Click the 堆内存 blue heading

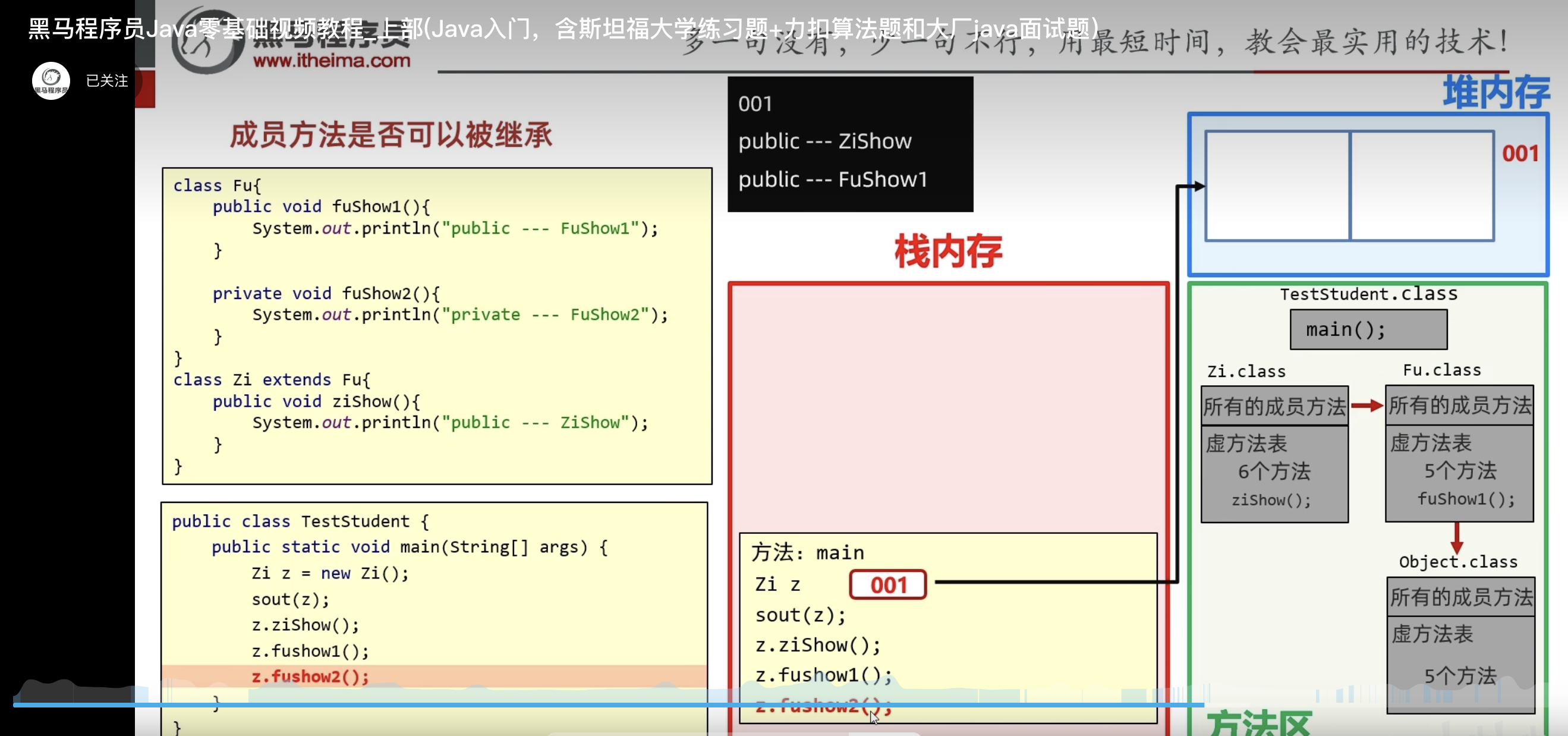1495,93
